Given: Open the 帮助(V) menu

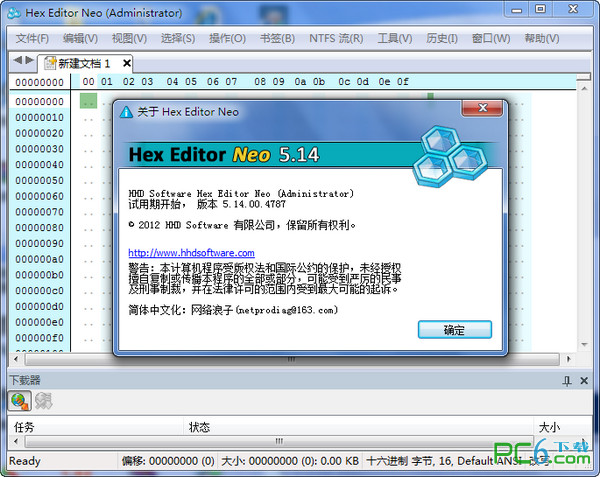Looking at the screenshot, I should coord(541,39).
